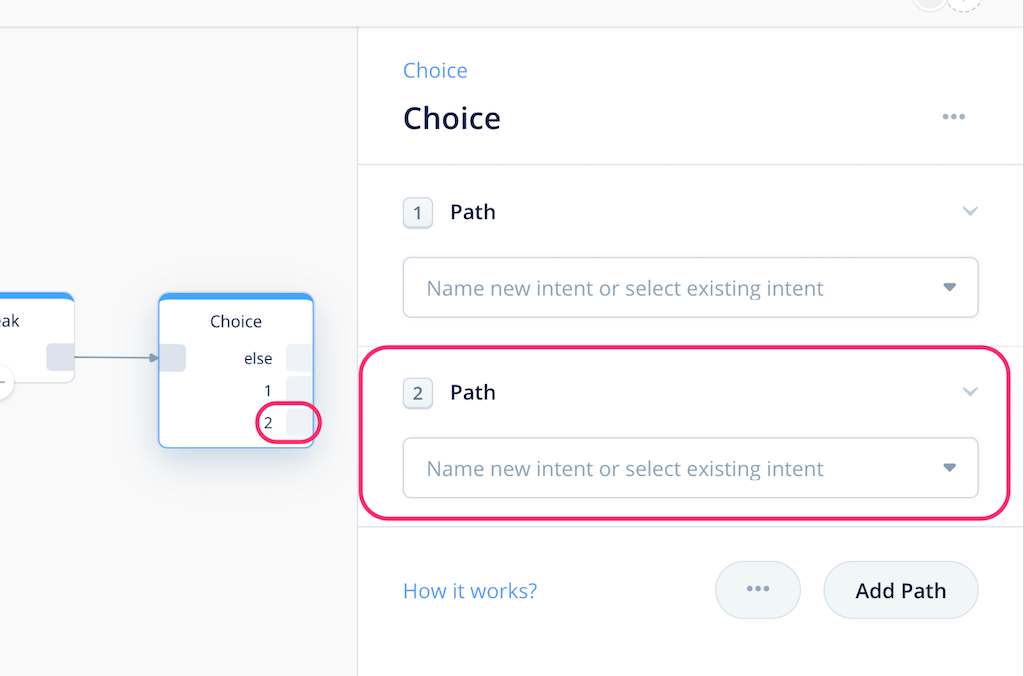The width and height of the screenshot is (1024, 676).
Task: Click the more options button beside Add Path
Action: tap(757, 590)
